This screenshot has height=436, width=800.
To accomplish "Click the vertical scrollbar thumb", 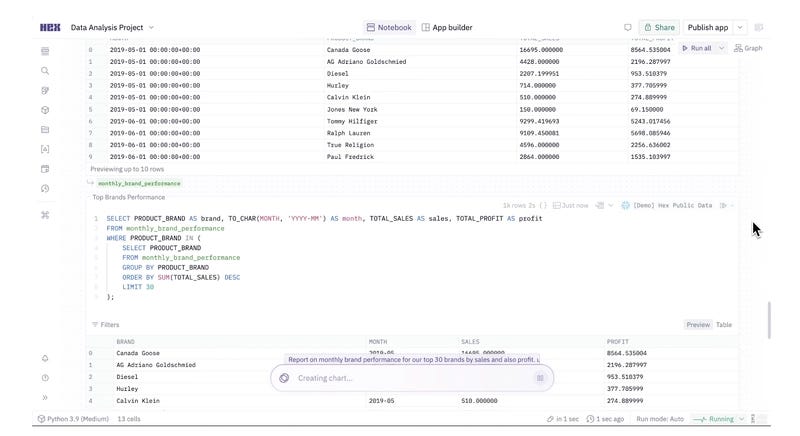I will click(769, 320).
